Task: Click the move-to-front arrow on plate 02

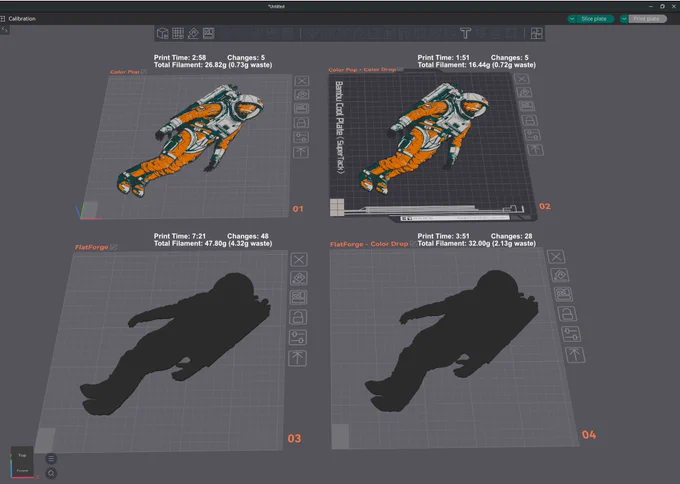Action: [535, 150]
